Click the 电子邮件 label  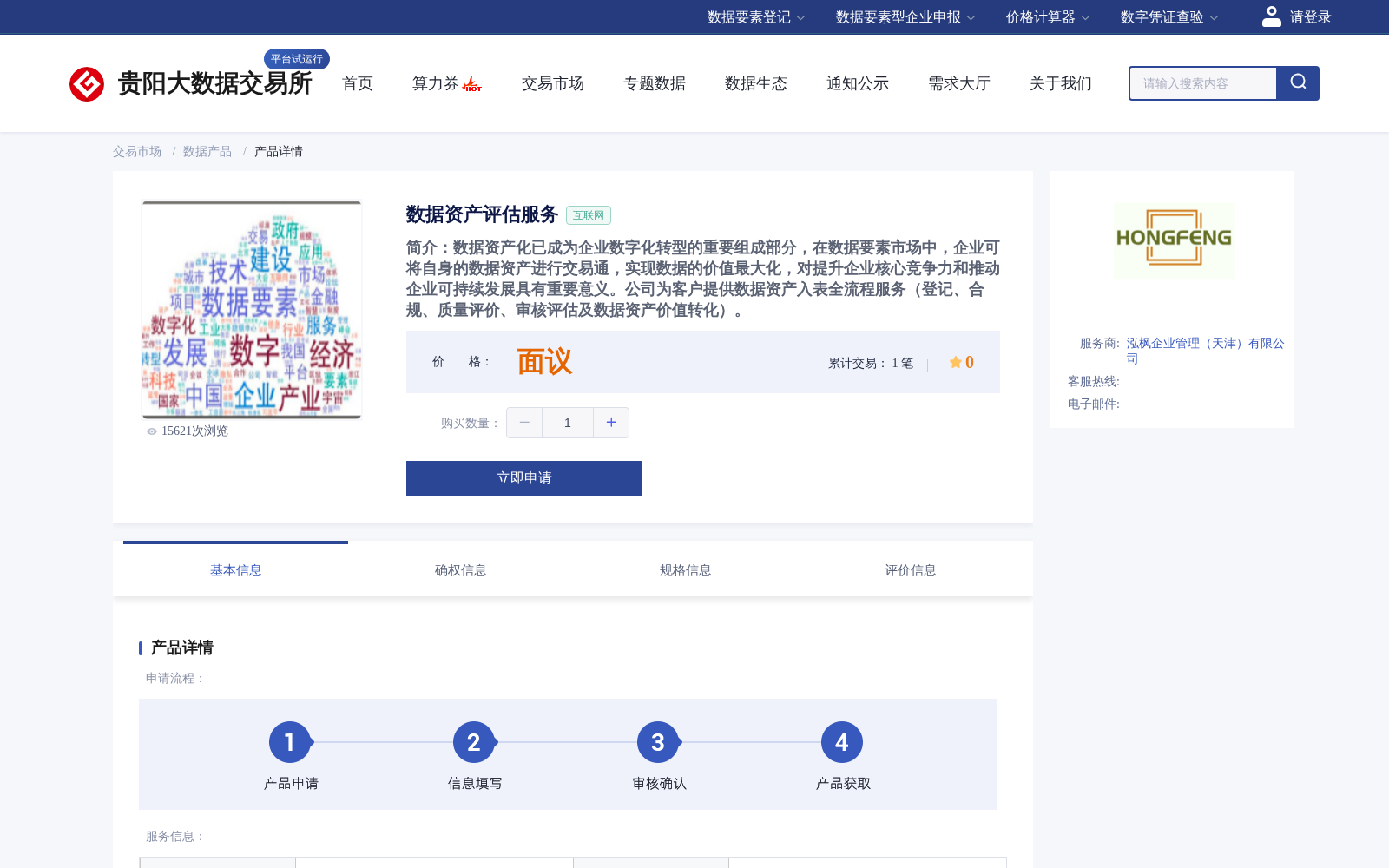coord(1094,404)
